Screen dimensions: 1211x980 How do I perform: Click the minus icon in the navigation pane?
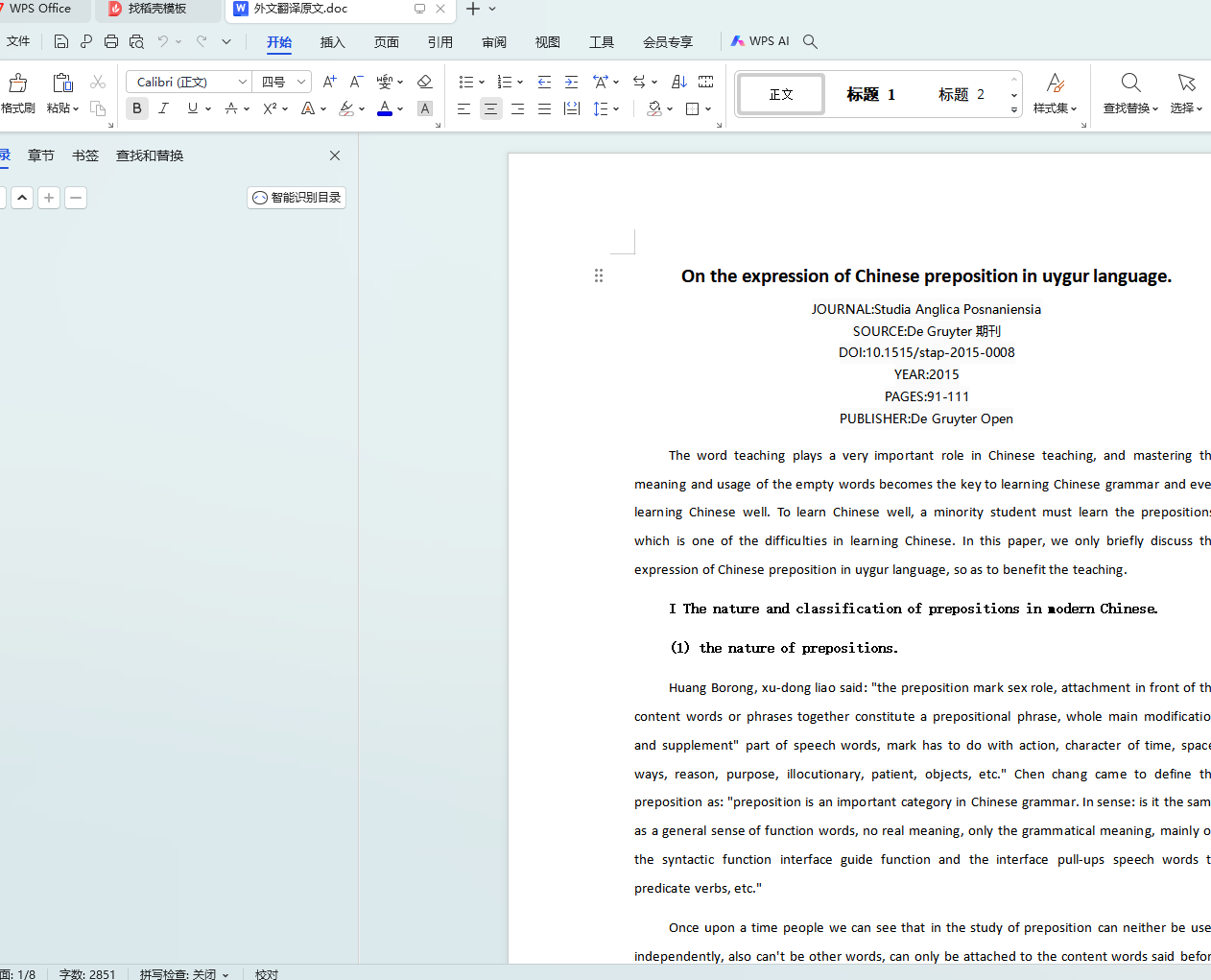(76, 198)
